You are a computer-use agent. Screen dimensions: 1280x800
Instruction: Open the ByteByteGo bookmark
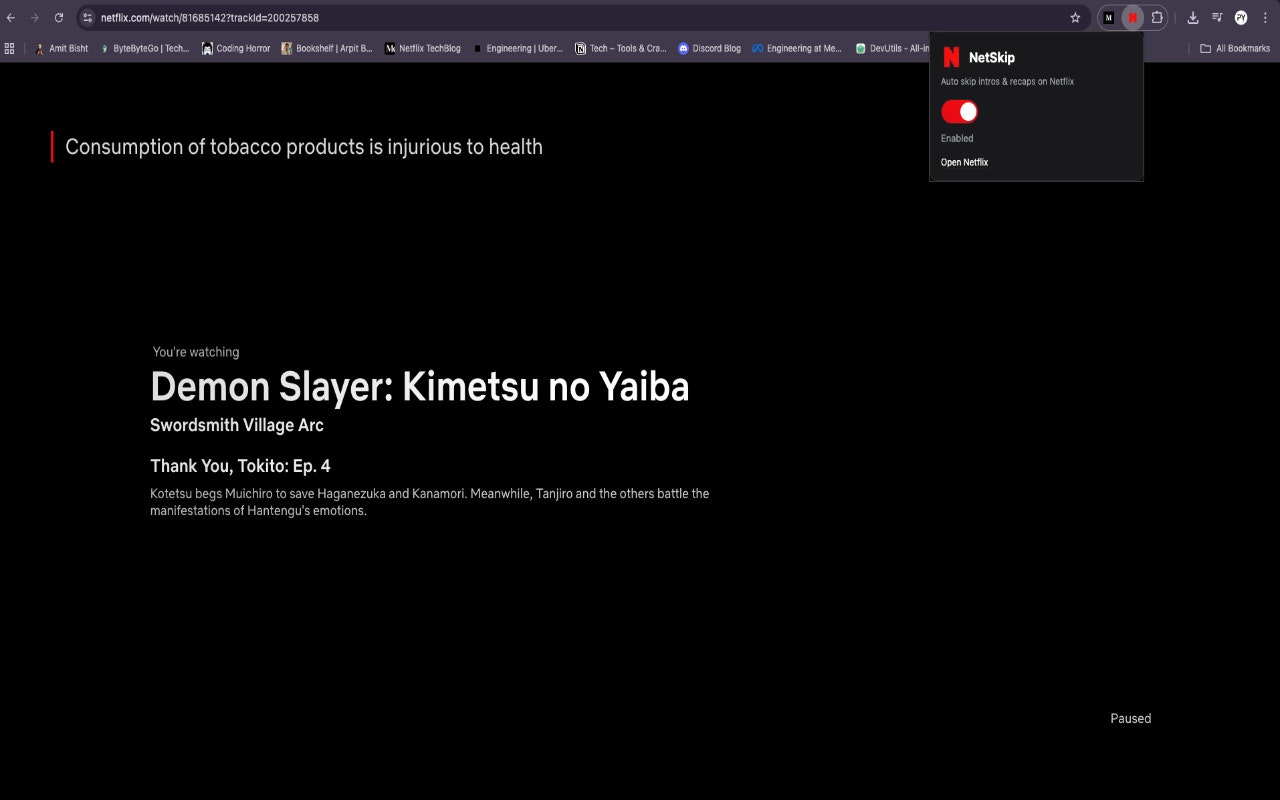pos(144,48)
